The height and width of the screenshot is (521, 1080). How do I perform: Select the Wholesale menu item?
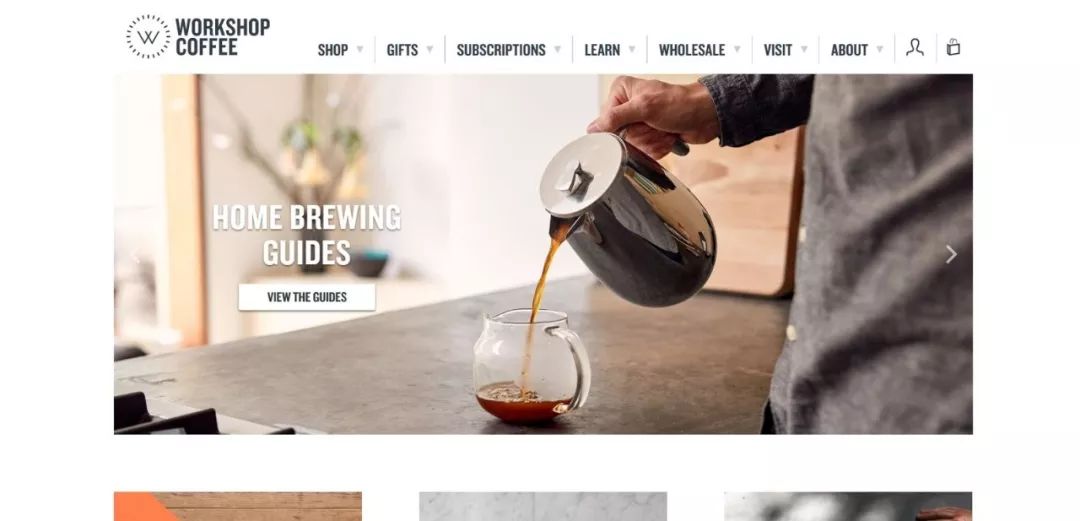pyautogui.click(x=692, y=50)
